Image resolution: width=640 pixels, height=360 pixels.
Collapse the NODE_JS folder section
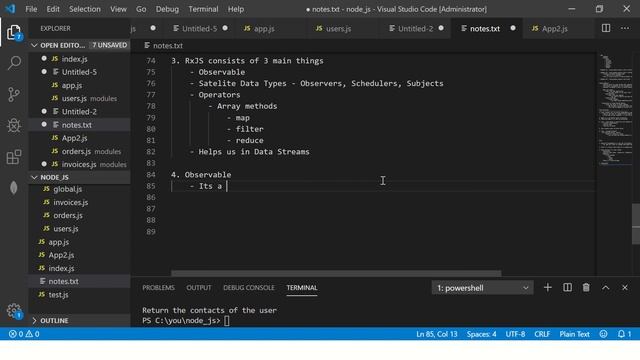click(x=34, y=177)
